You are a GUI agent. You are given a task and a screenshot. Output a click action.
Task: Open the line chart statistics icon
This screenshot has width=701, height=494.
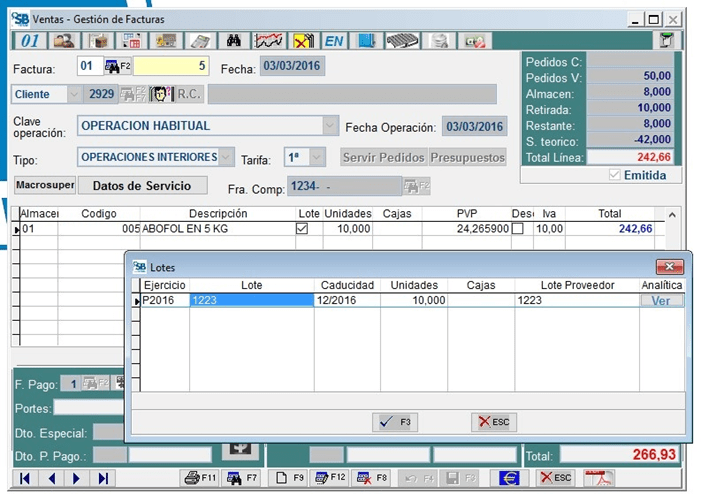click(x=268, y=41)
